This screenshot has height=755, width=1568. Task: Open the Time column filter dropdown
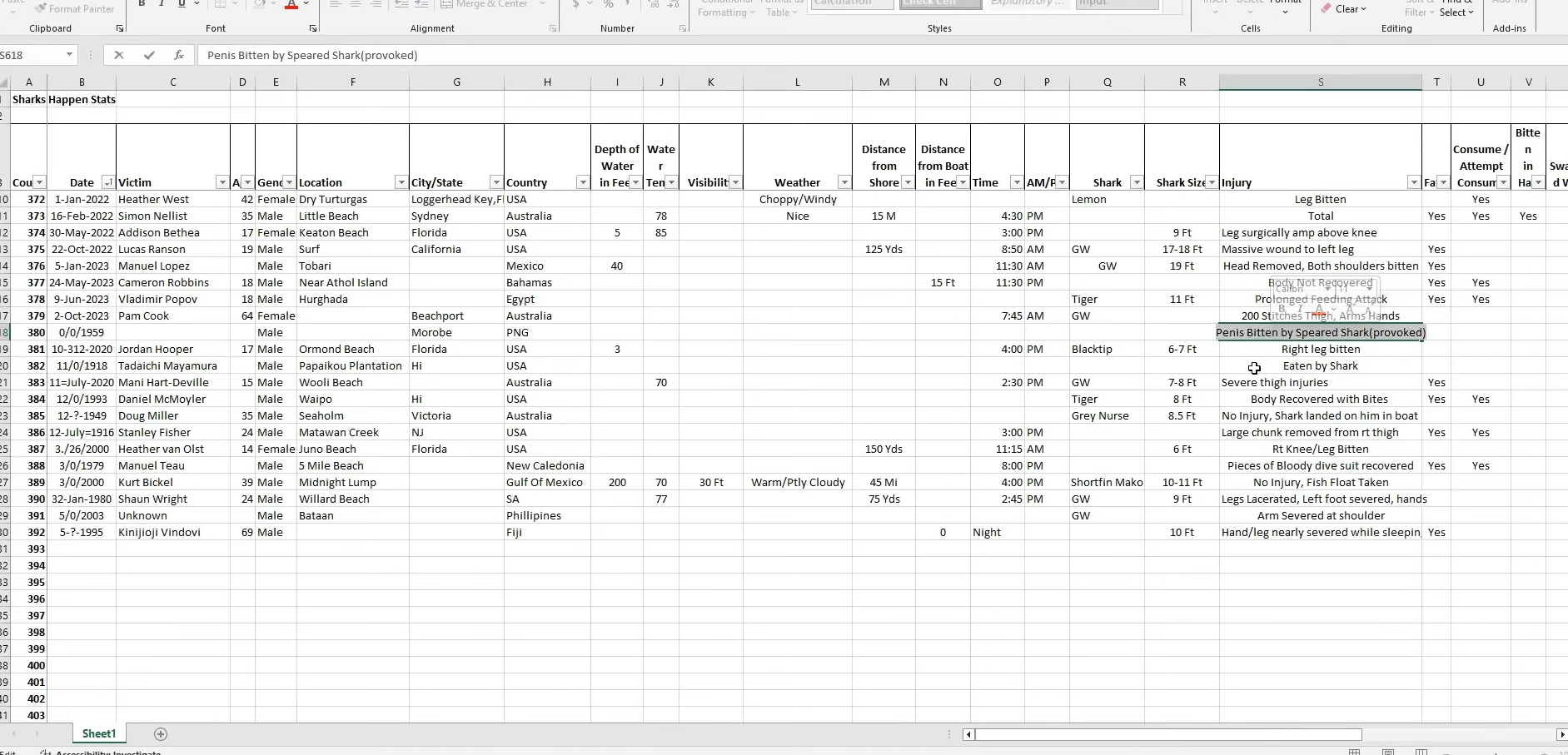pyautogui.click(x=1016, y=182)
